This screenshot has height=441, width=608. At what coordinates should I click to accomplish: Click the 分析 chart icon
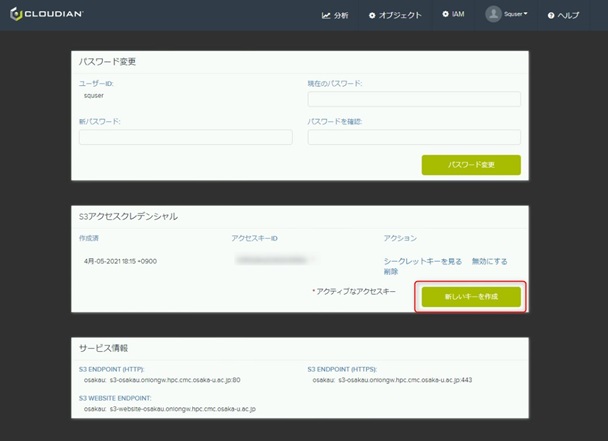click(x=326, y=16)
